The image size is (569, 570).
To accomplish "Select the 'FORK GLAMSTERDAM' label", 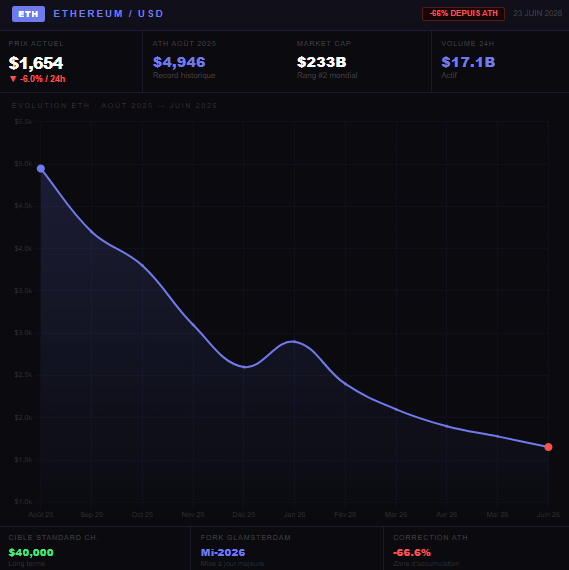I will pyautogui.click(x=245, y=538).
